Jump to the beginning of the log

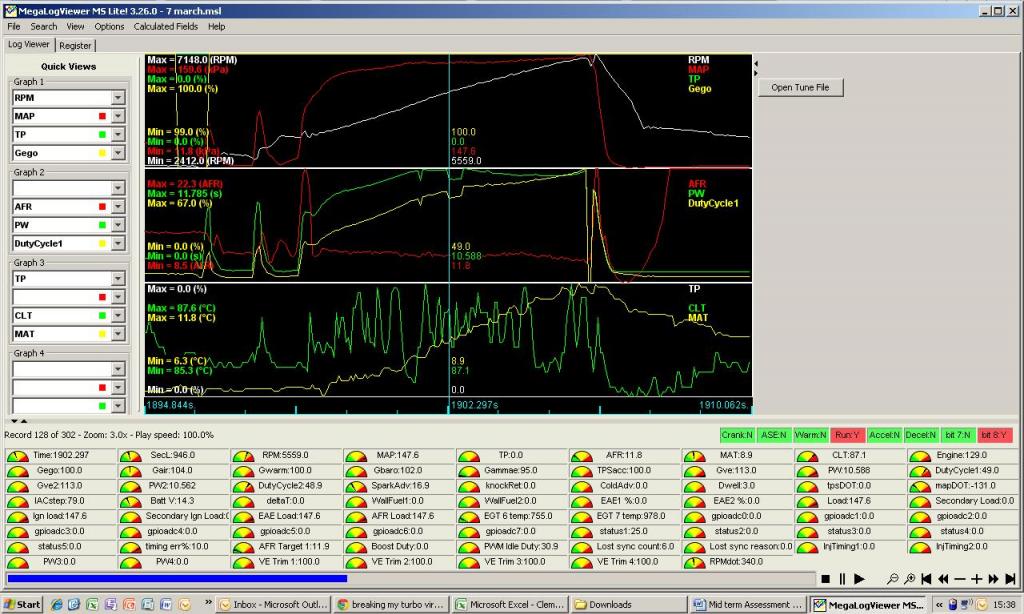(926, 579)
